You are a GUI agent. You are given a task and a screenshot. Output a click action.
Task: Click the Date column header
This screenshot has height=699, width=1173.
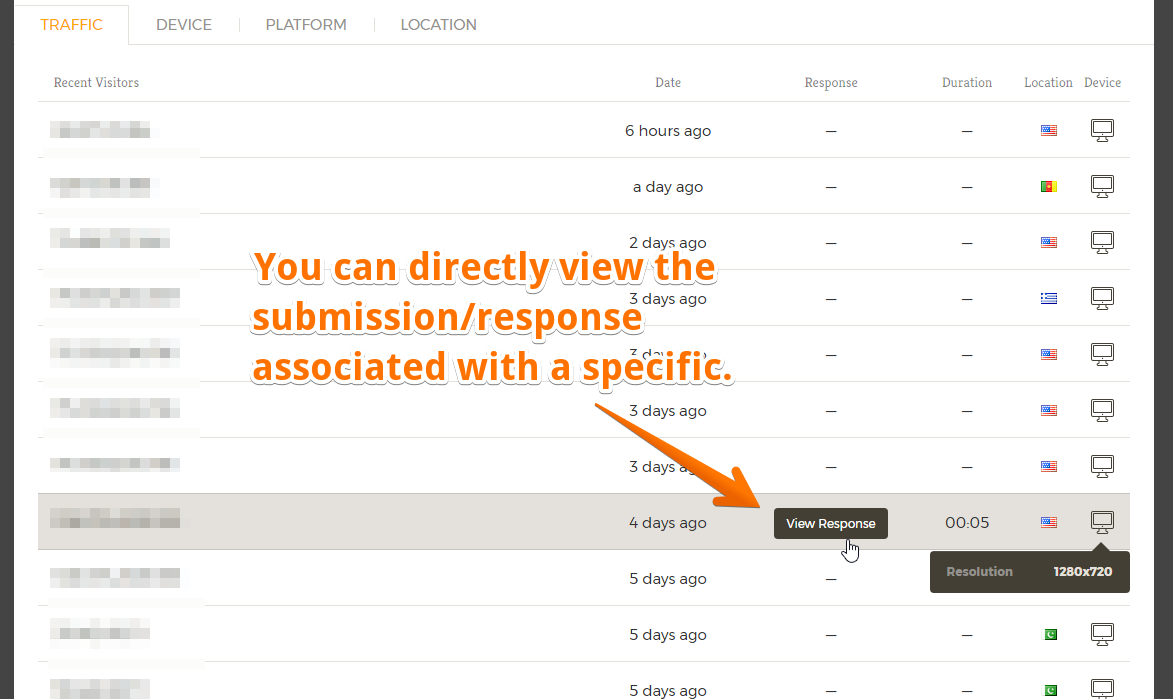click(x=668, y=83)
